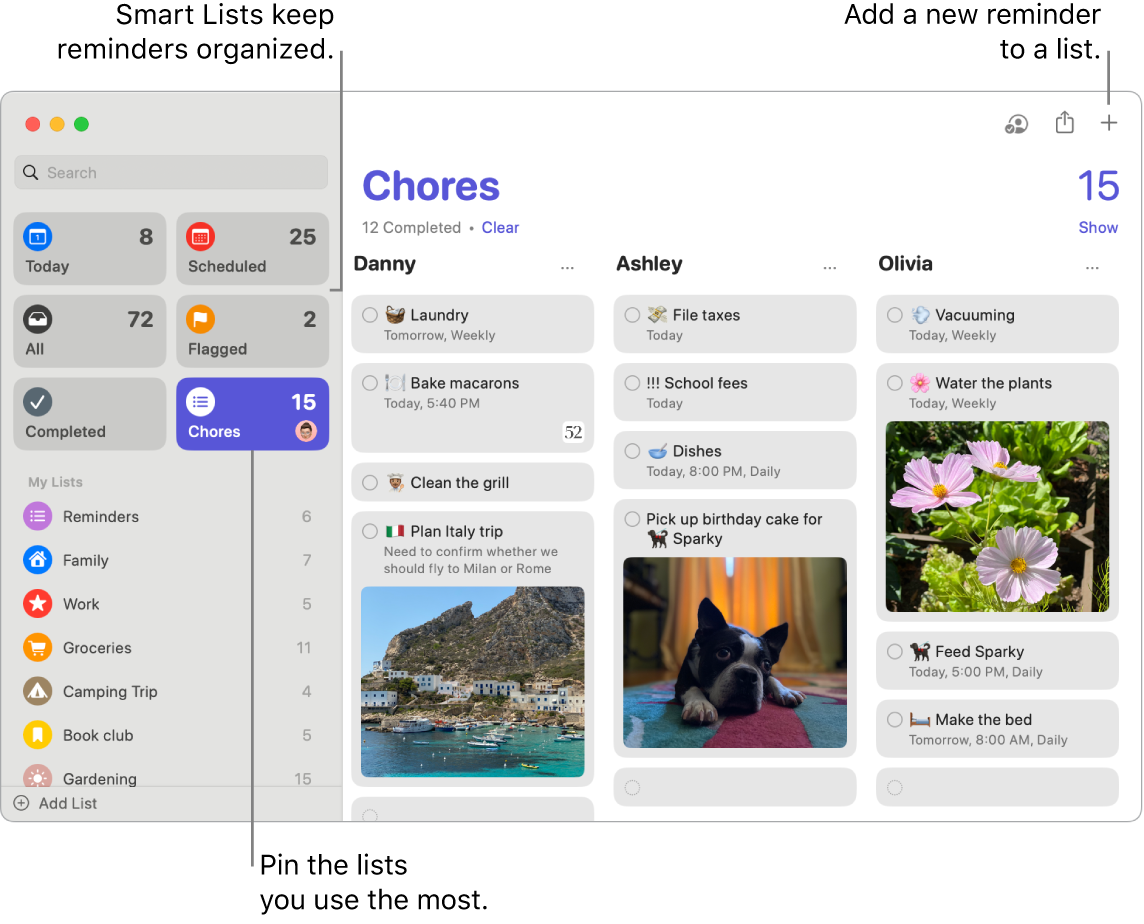Click Clear to remove completed reminders

click(x=500, y=227)
